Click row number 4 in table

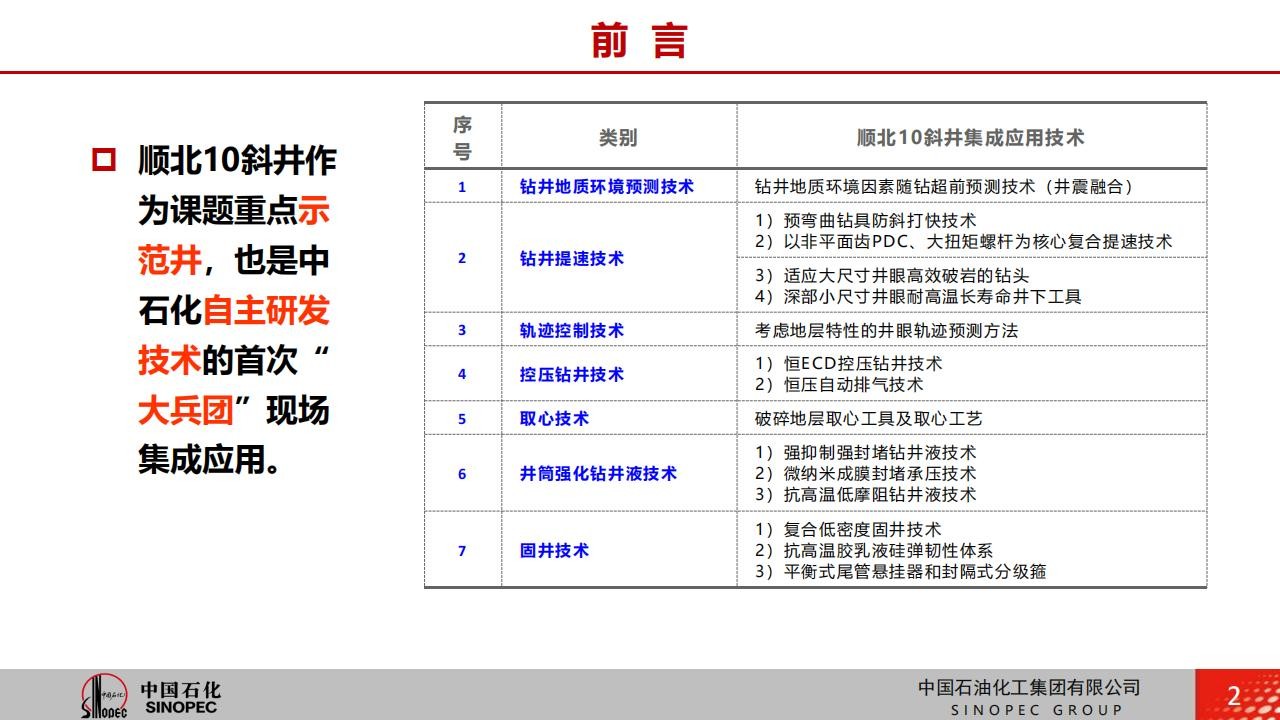point(462,374)
